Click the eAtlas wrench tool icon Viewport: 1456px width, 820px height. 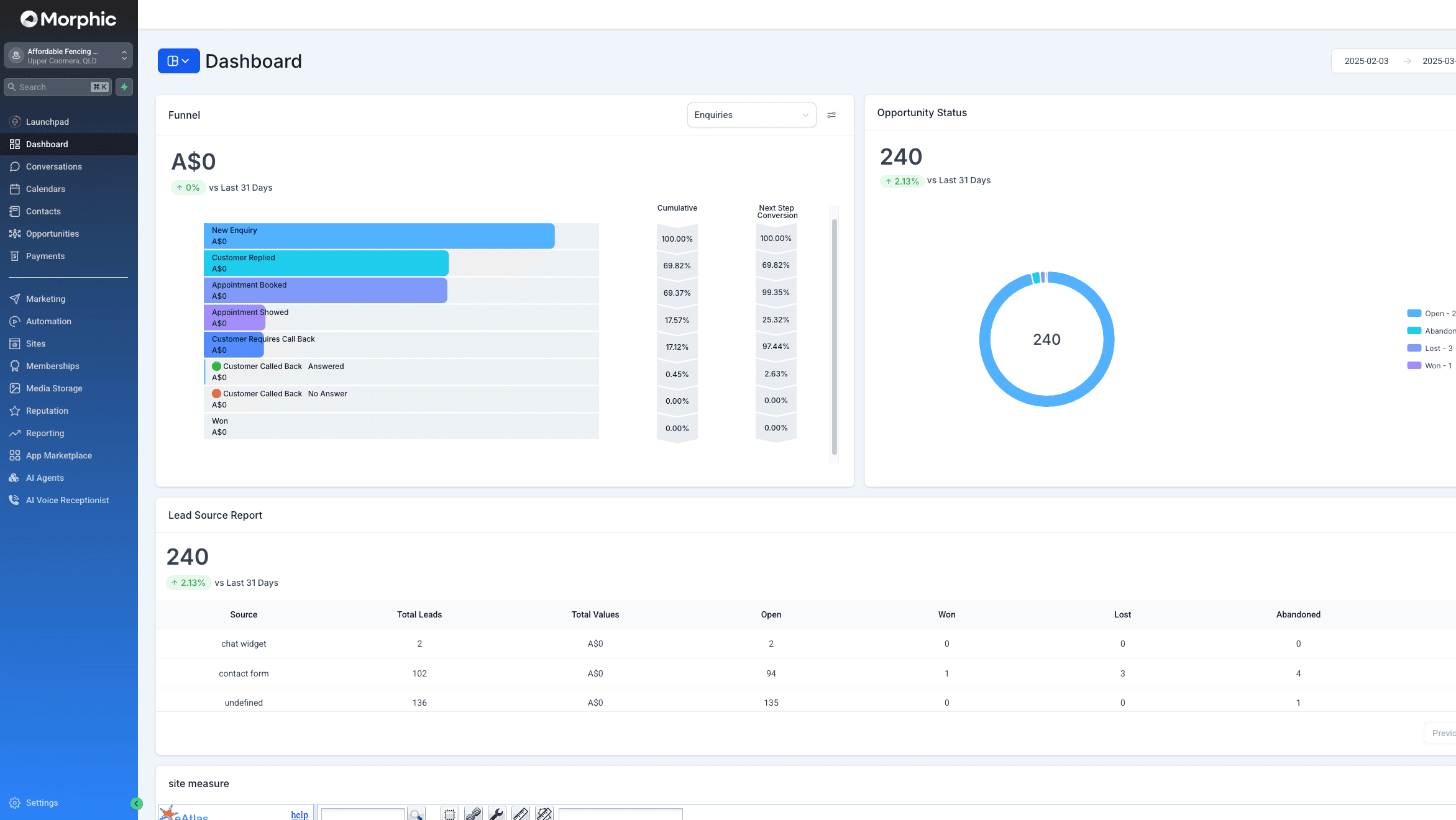[x=497, y=814]
